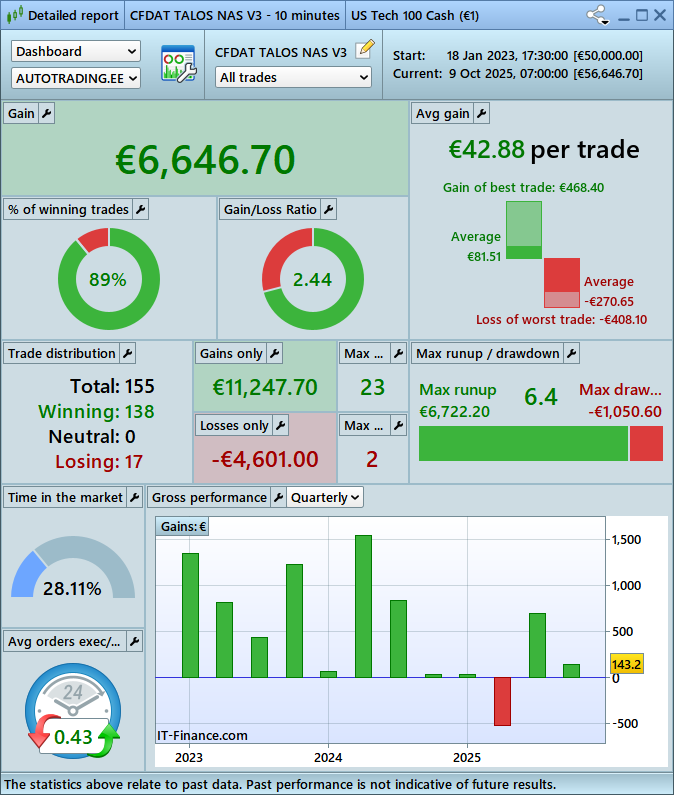The width and height of the screenshot is (674, 795).
Task: Select the Detailed report tab
Action: (x=62, y=15)
